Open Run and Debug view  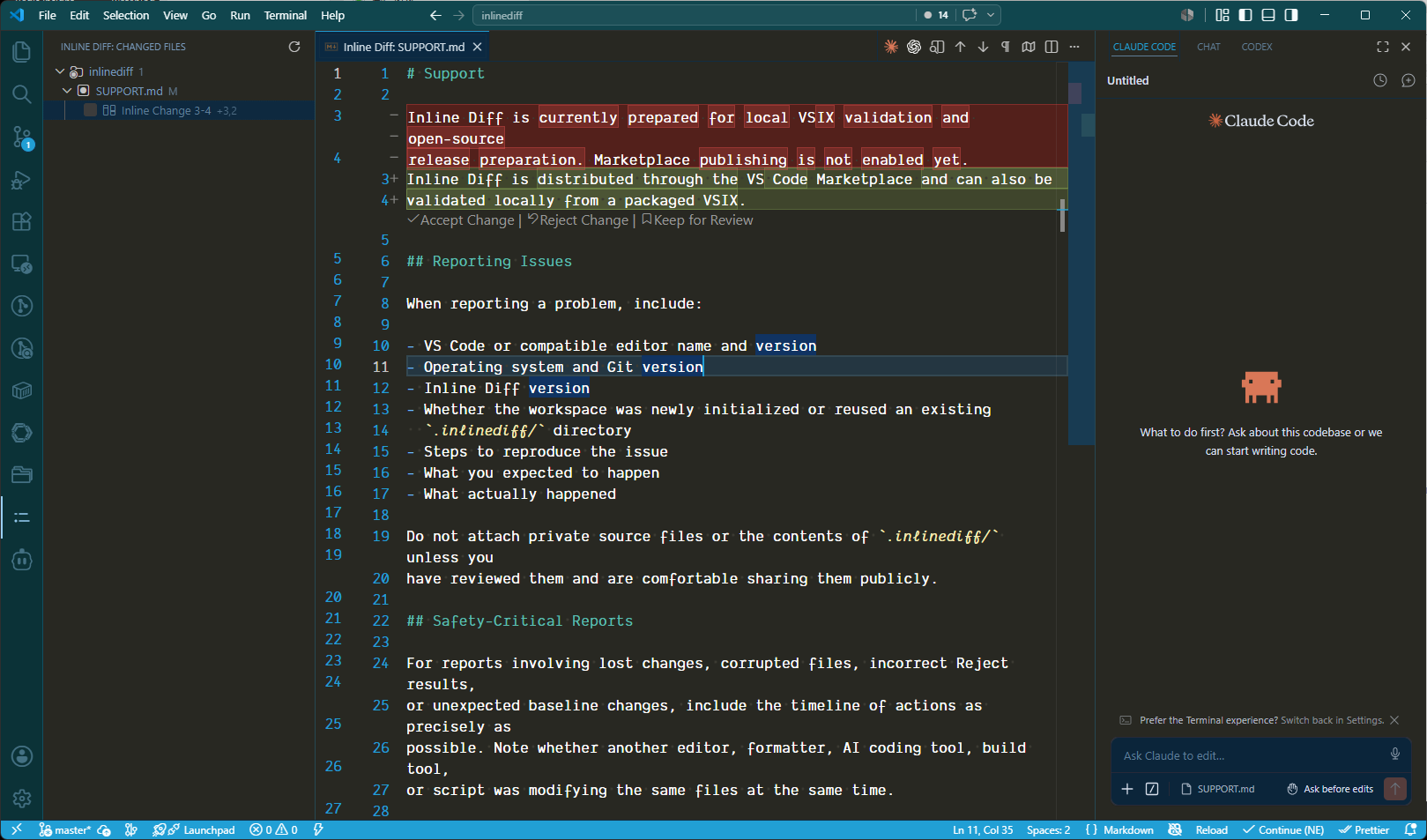[22, 180]
